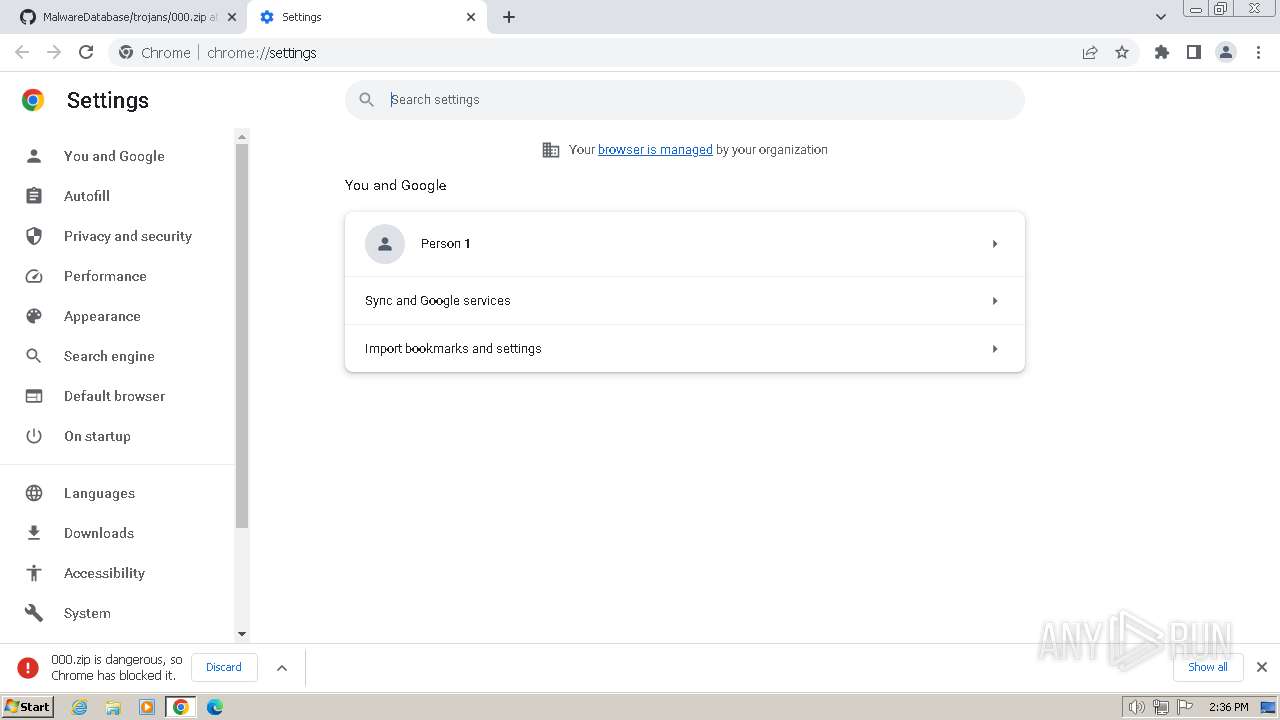Click the taskbar clock showing 2:36 PM
1280x720 pixels.
tap(1229, 707)
